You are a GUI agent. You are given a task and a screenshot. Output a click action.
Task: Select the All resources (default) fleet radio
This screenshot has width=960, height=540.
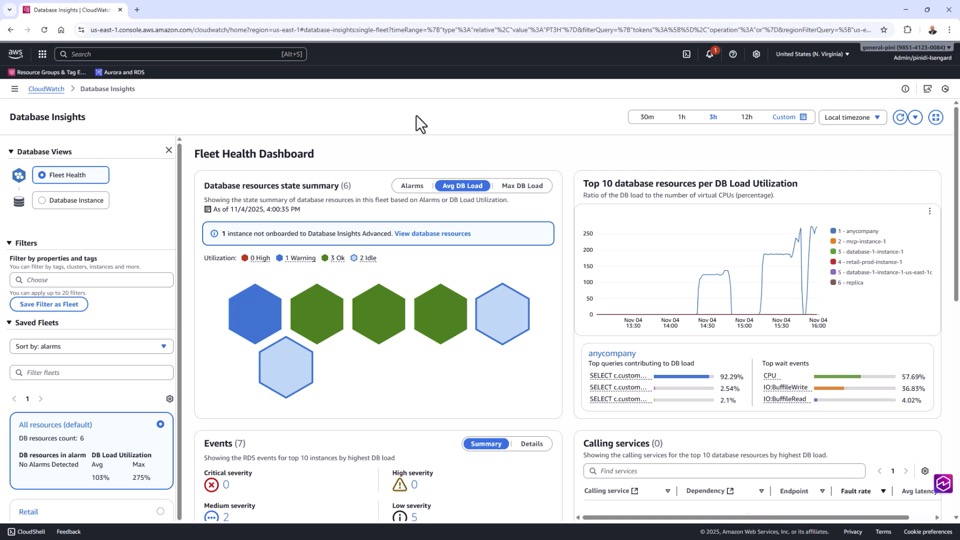[160, 424]
